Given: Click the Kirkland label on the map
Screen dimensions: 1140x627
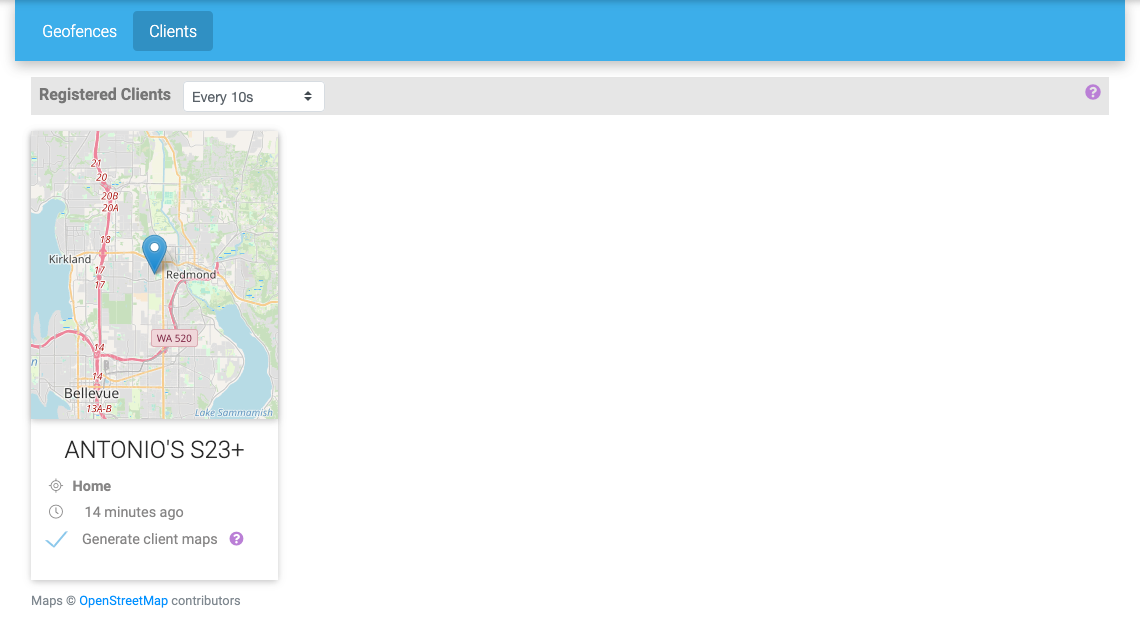Looking at the screenshot, I should coord(70,259).
